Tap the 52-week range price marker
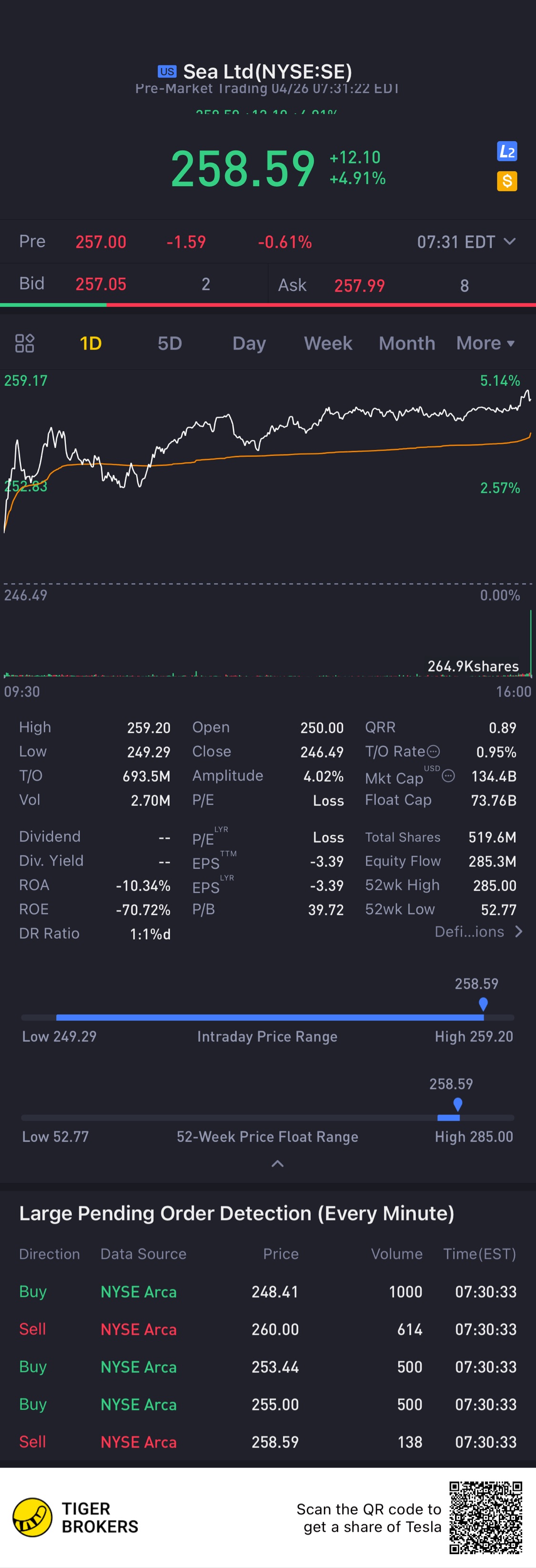536x1568 pixels. (x=457, y=1104)
